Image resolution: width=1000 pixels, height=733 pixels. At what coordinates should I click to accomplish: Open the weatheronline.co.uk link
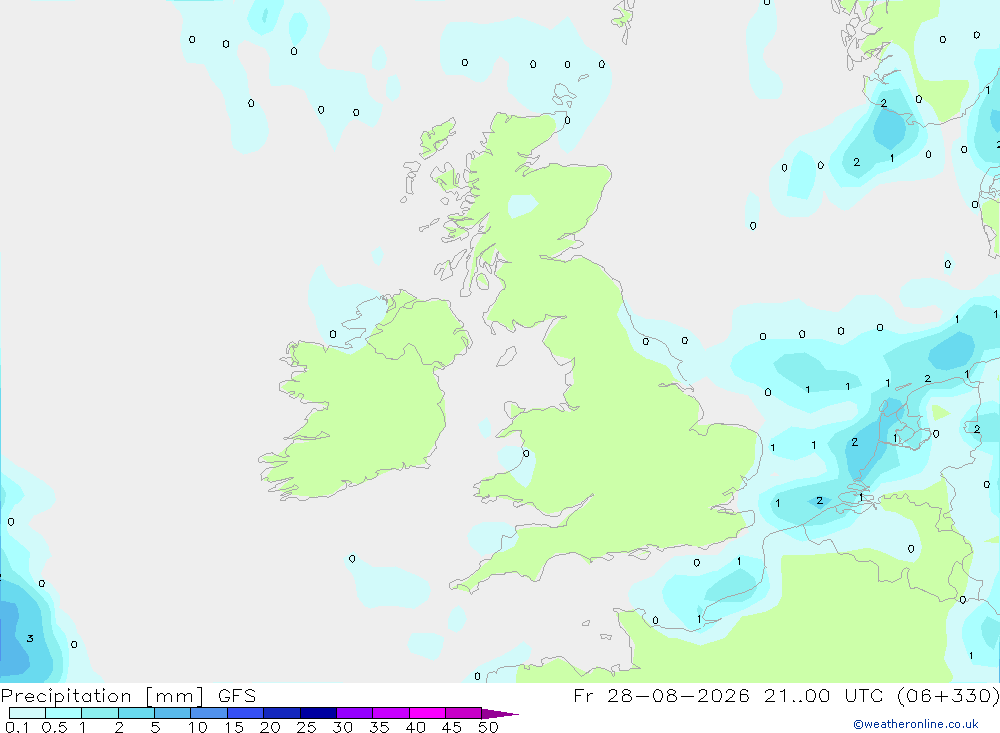click(x=916, y=724)
